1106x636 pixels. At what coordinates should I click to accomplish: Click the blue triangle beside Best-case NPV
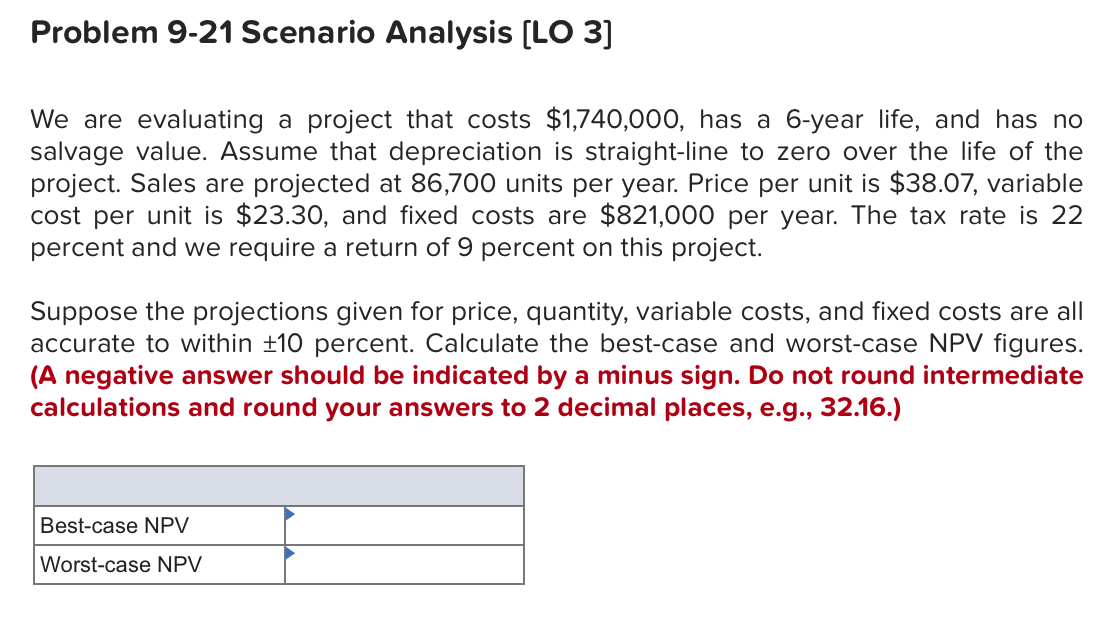click(291, 515)
